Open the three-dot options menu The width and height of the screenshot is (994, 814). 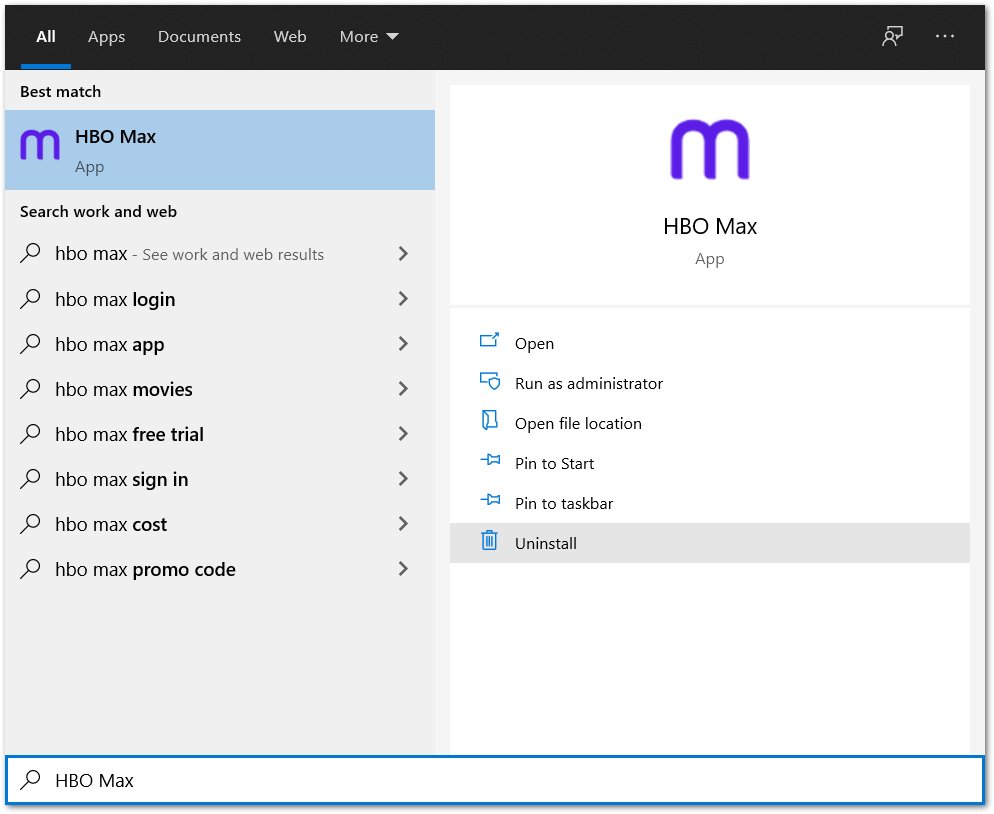945,36
